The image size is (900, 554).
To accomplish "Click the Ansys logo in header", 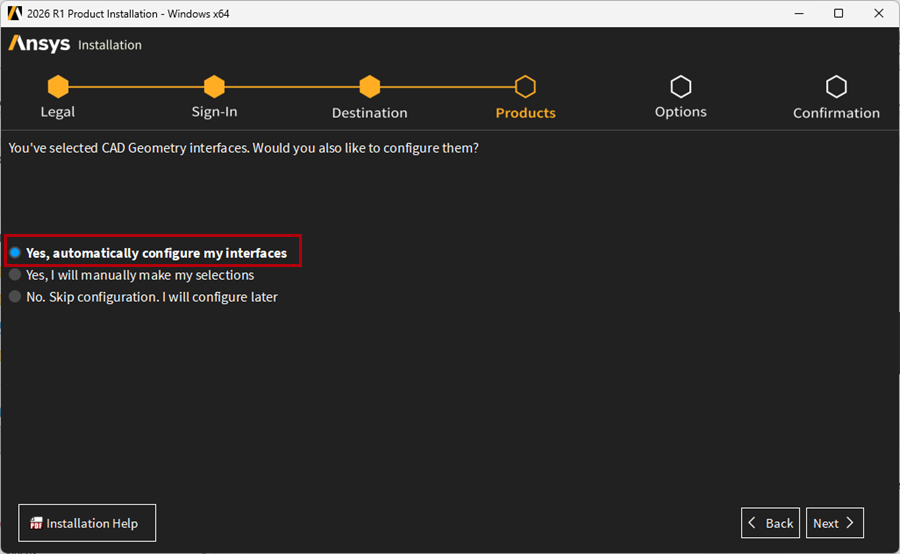I will 39,44.
